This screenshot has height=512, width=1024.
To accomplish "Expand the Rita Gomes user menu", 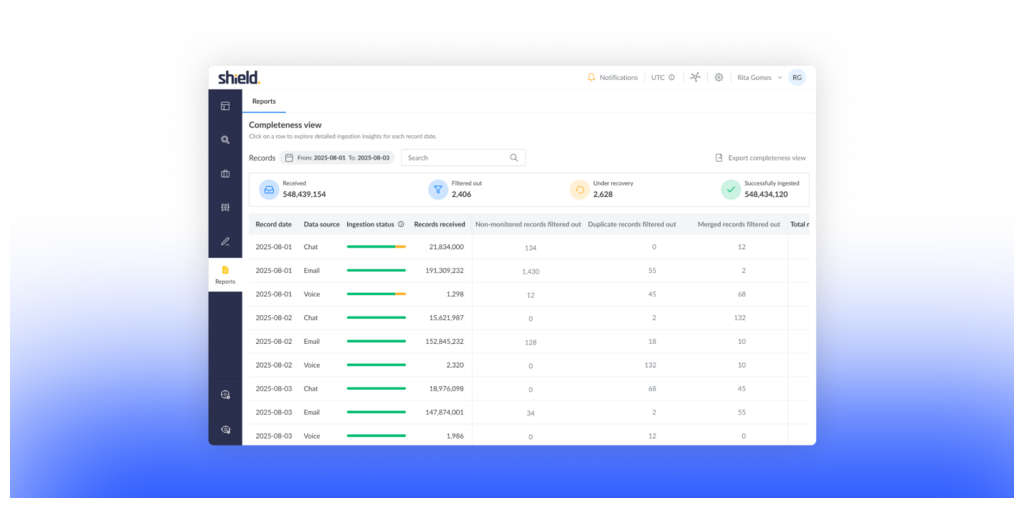I will [760, 78].
